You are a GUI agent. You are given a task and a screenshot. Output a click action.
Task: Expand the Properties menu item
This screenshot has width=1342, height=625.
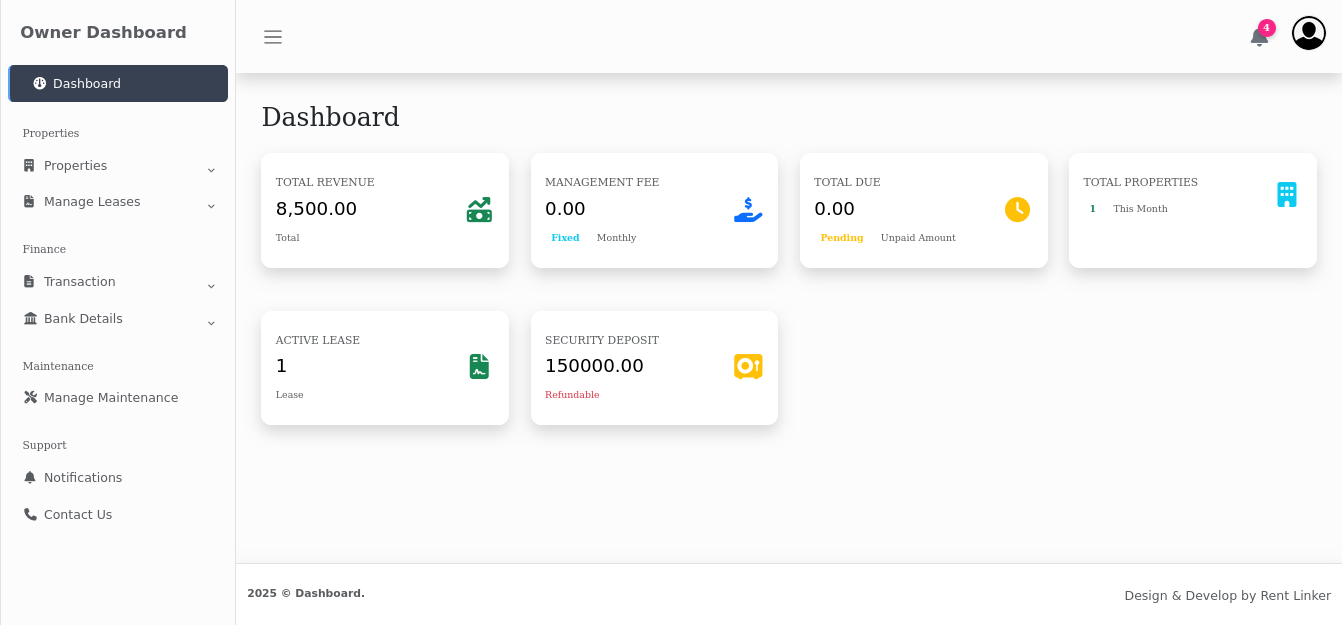[x=75, y=165]
